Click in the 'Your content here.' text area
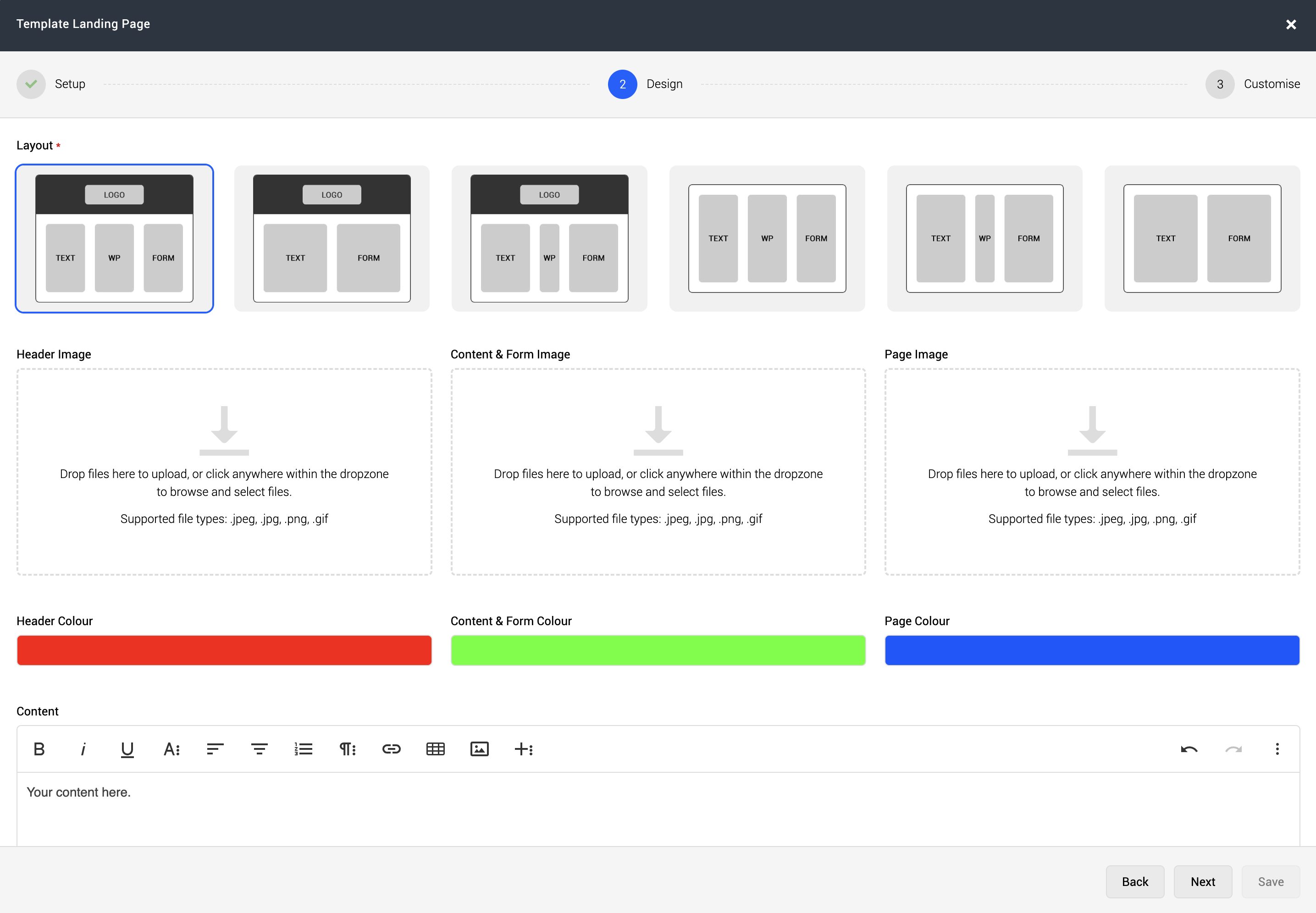1316x913 pixels. point(658,809)
